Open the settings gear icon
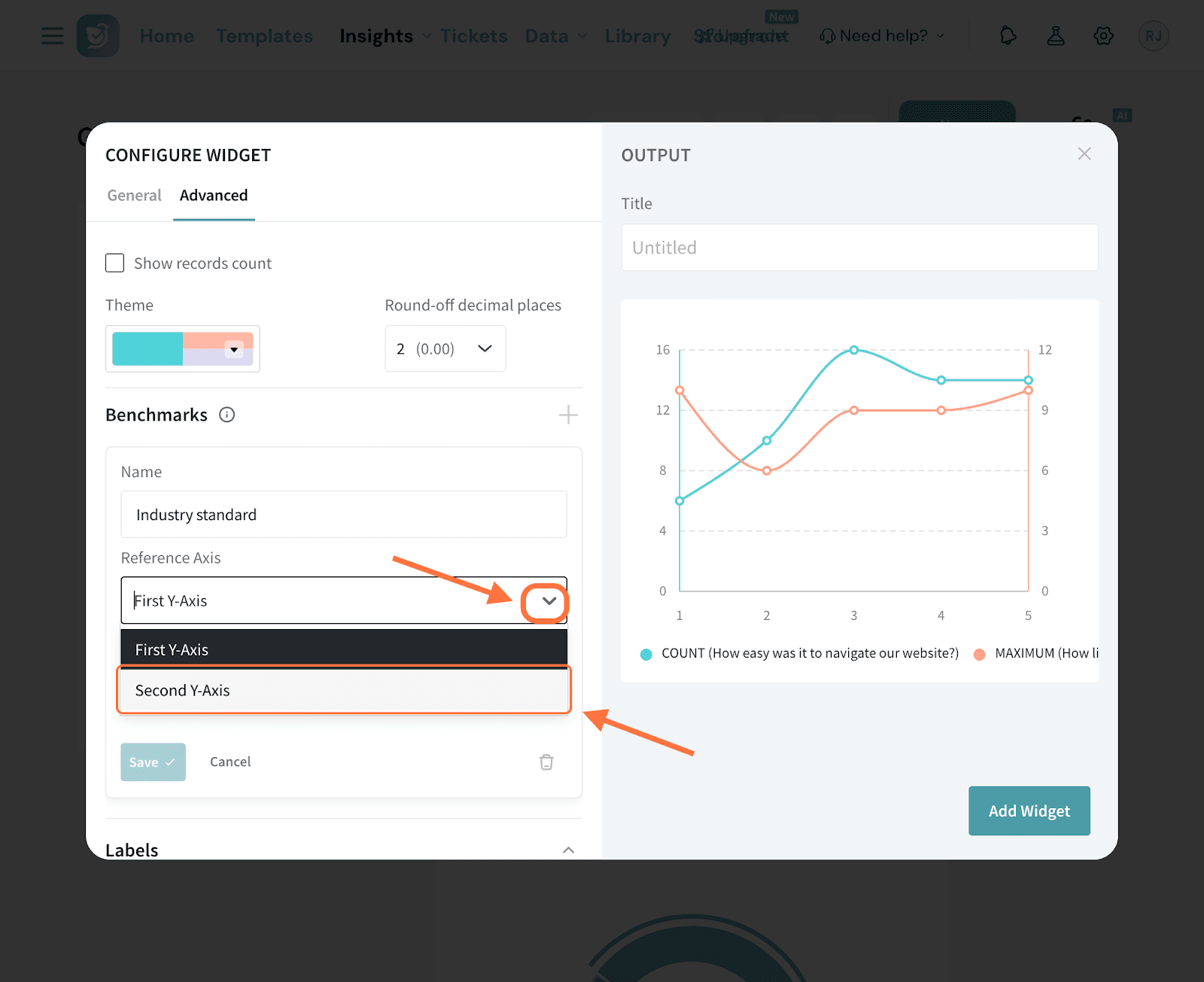 coord(1103,35)
